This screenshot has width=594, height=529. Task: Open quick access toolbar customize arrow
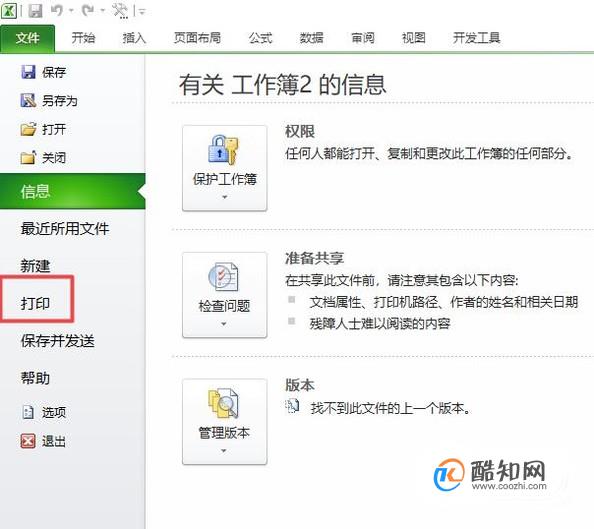[142, 11]
